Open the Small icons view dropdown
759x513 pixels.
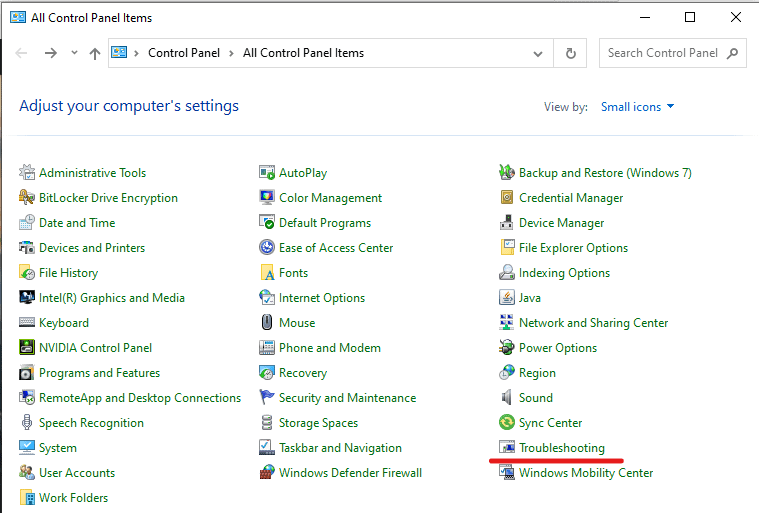(x=637, y=106)
